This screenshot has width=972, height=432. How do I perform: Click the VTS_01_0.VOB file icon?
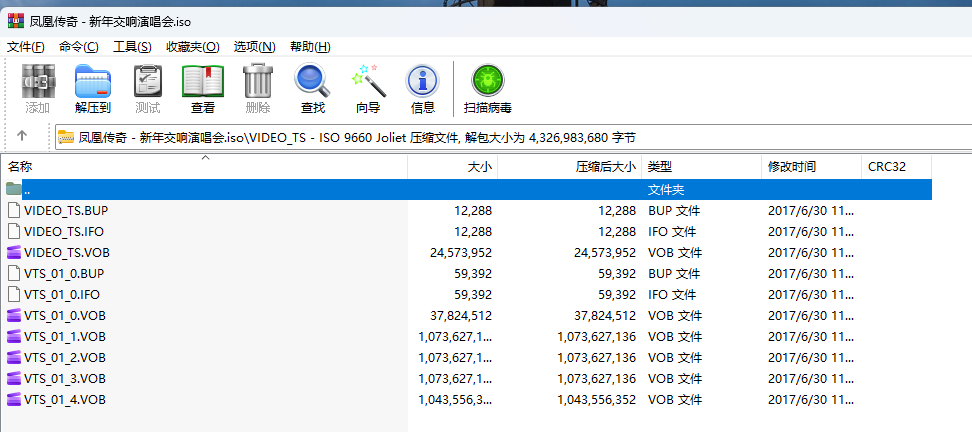click(14, 316)
